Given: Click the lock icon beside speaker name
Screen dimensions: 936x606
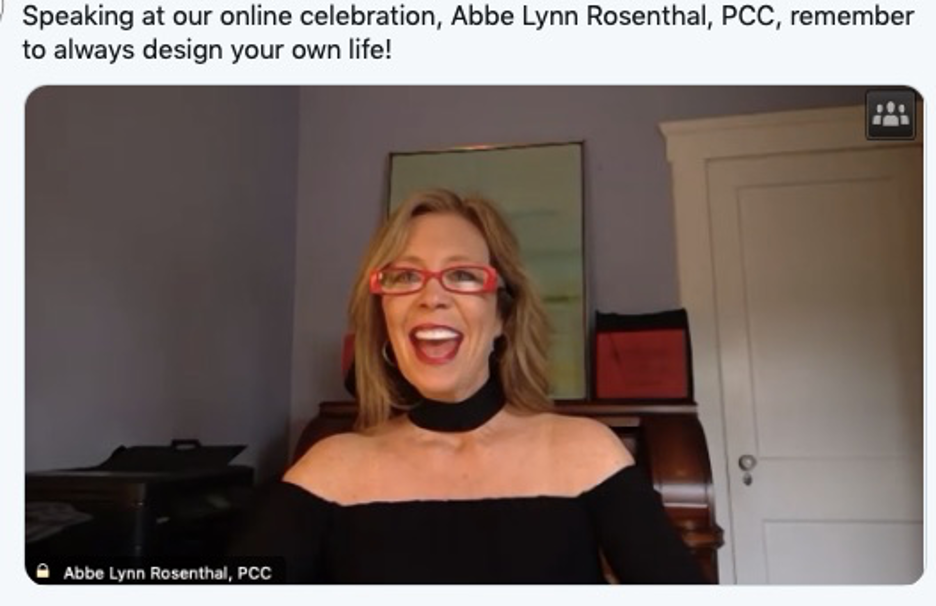Looking at the screenshot, I should (42, 571).
